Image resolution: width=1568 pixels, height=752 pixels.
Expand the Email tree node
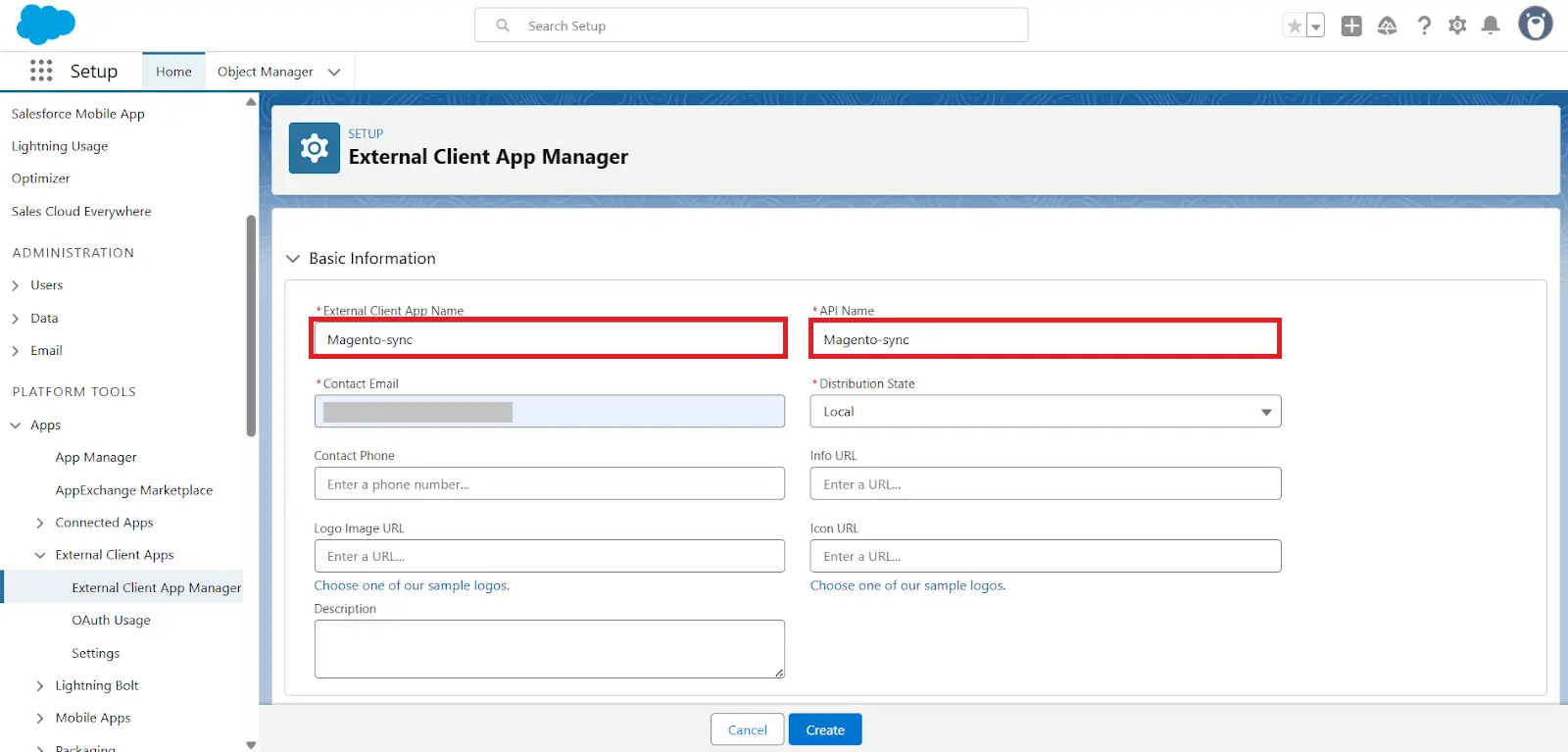16,351
